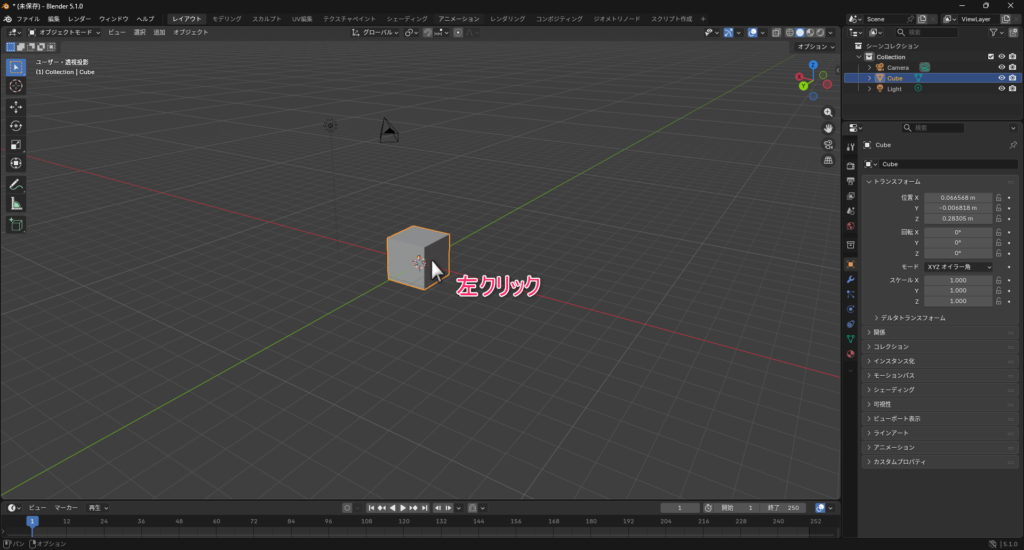Open the オブジェクトモード mode dropdown
Viewport: 1024px width, 550px height.
pyautogui.click(x=64, y=32)
